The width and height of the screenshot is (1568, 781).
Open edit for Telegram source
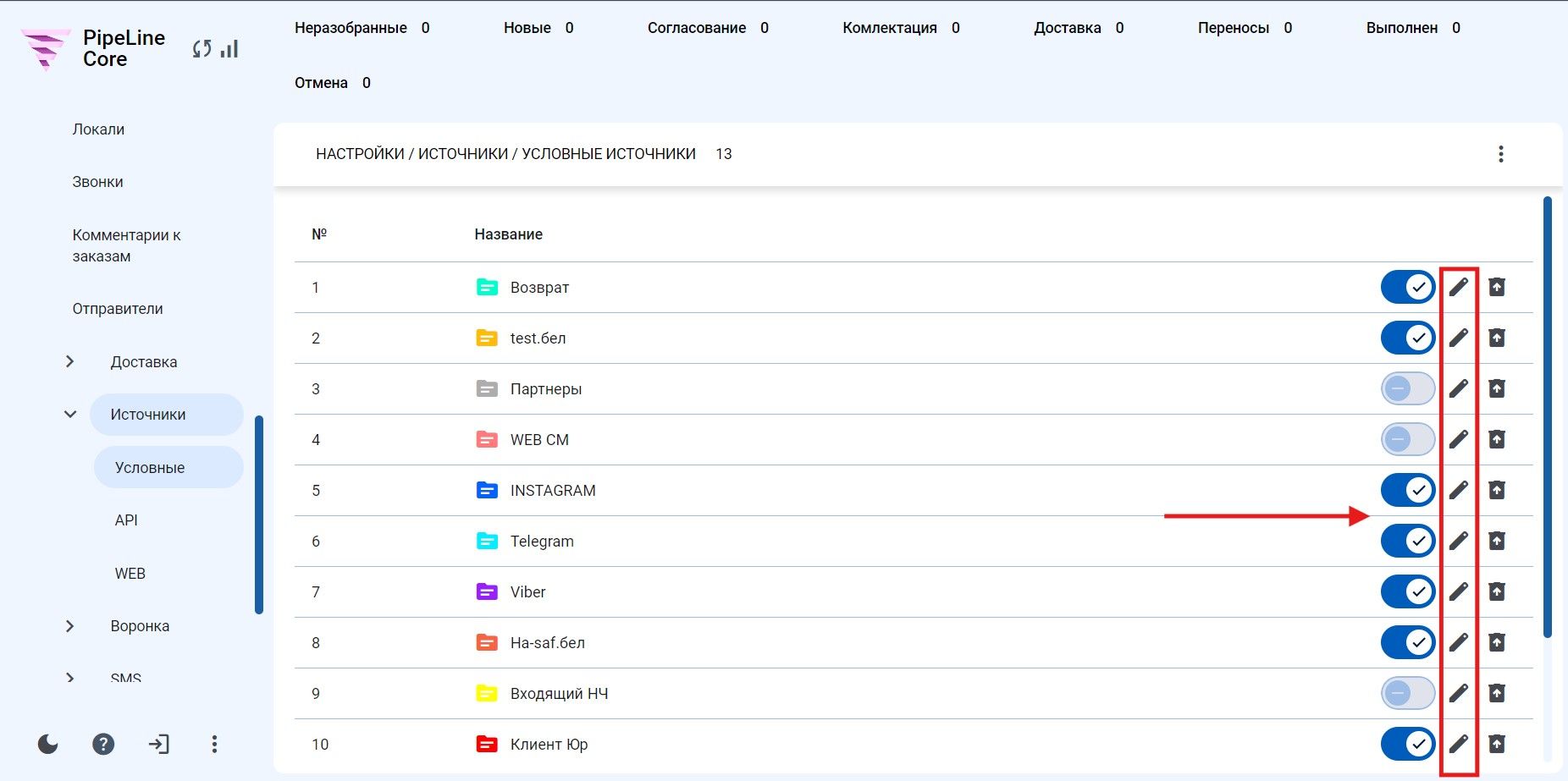click(x=1458, y=541)
